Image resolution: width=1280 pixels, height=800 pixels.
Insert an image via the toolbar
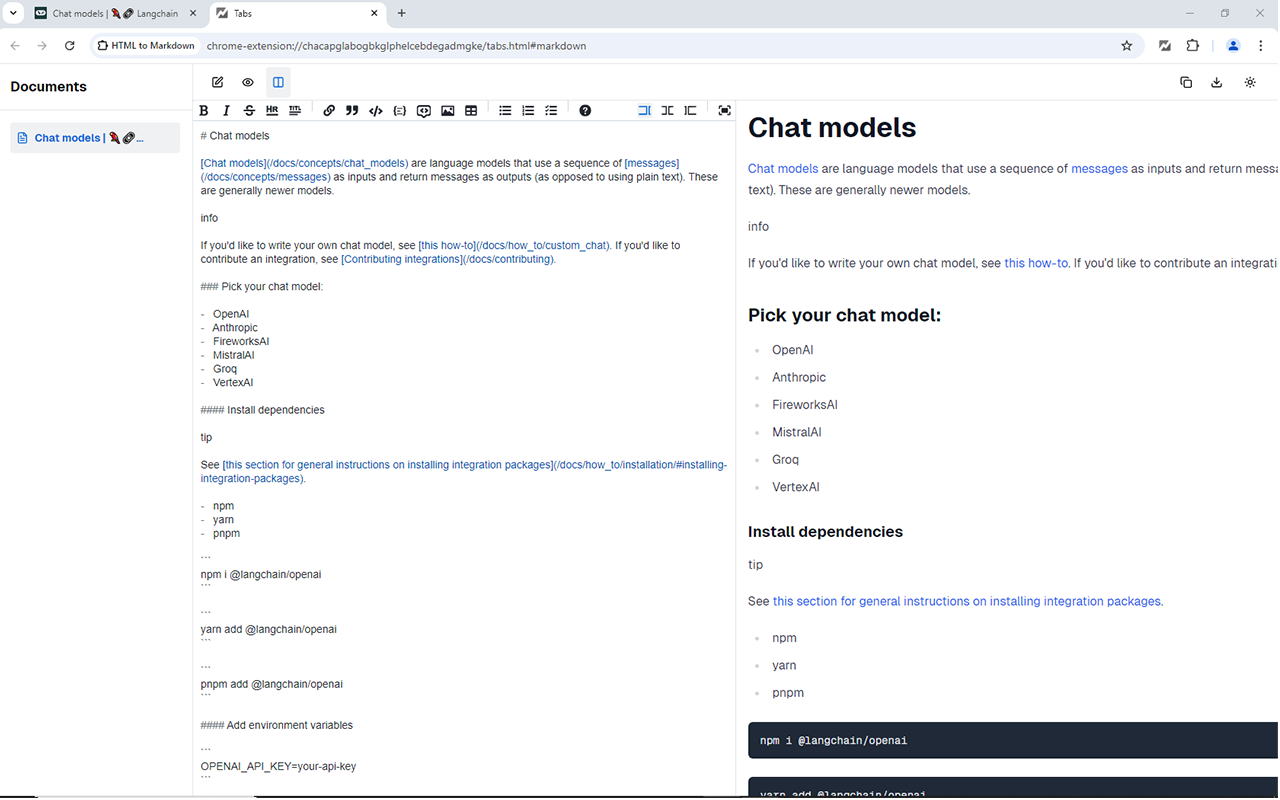(448, 111)
